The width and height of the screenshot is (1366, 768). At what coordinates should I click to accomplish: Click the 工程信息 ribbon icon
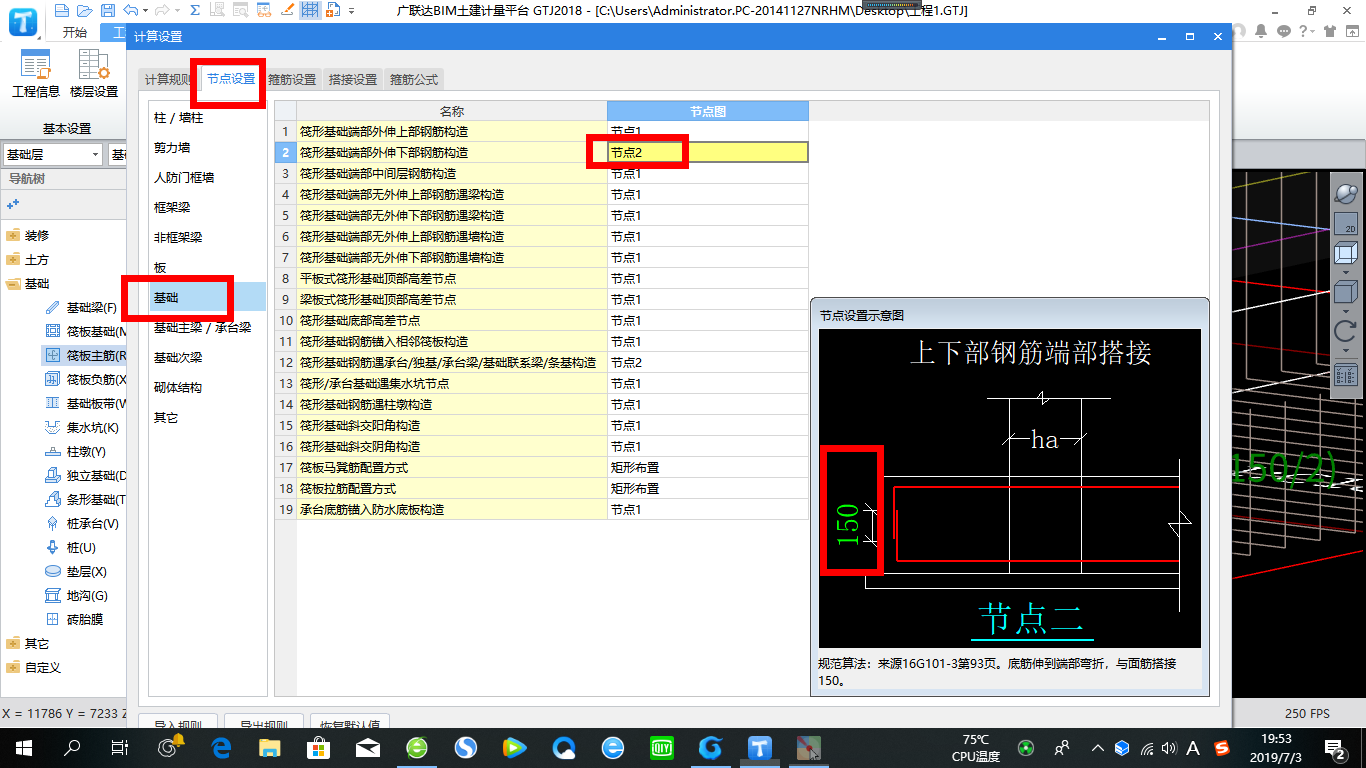36,74
